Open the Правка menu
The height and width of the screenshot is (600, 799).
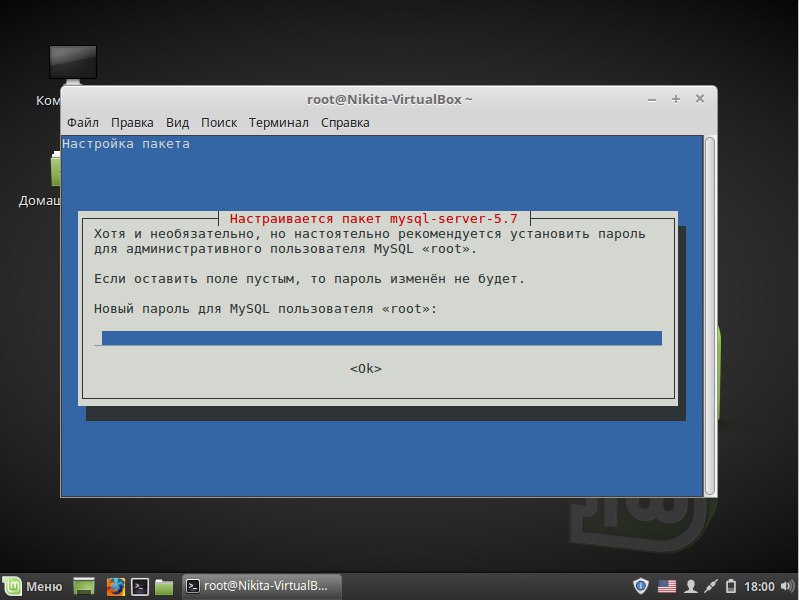132,123
